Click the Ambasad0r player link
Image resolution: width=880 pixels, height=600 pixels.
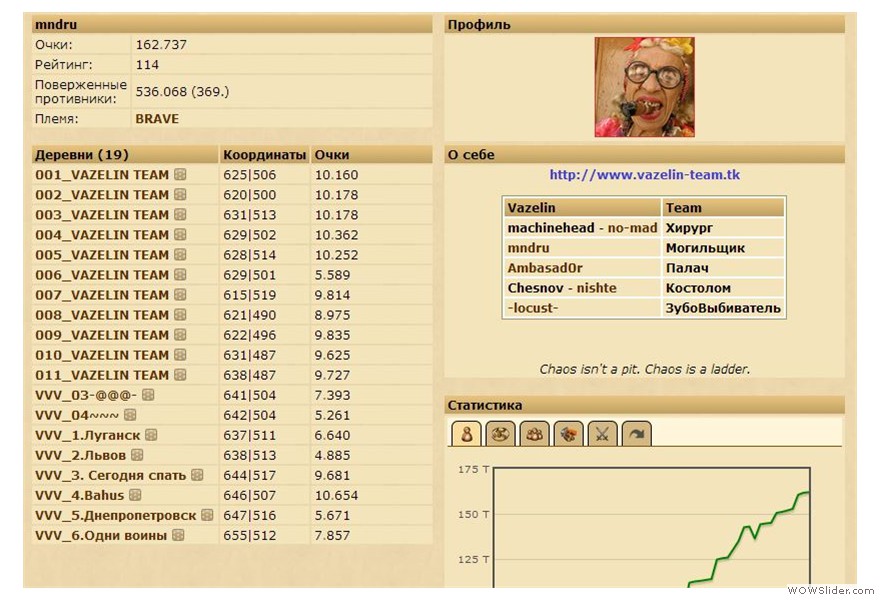coord(545,268)
